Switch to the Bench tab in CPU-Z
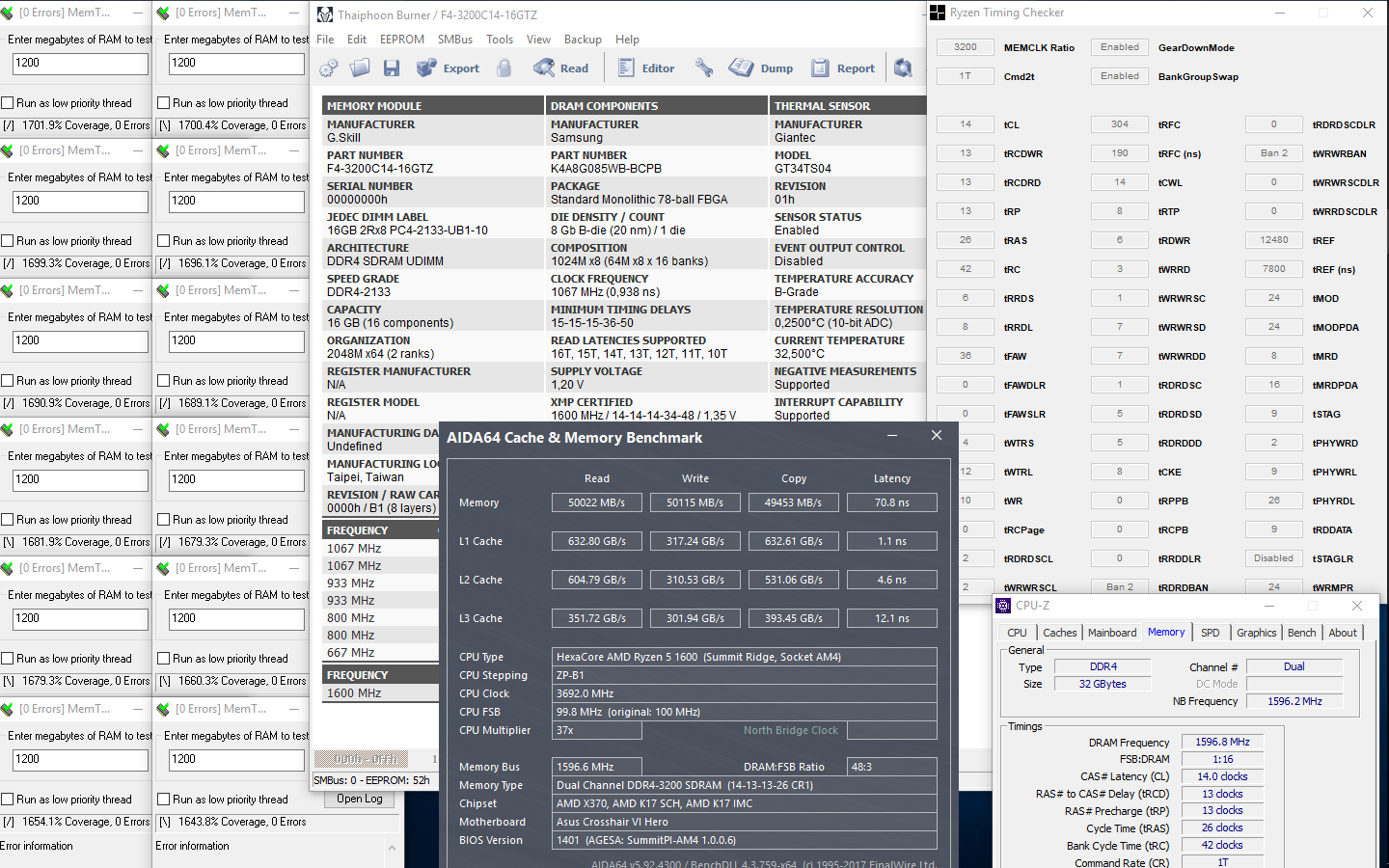Image resolution: width=1389 pixels, height=868 pixels. pyautogui.click(x=1301, y=633)
